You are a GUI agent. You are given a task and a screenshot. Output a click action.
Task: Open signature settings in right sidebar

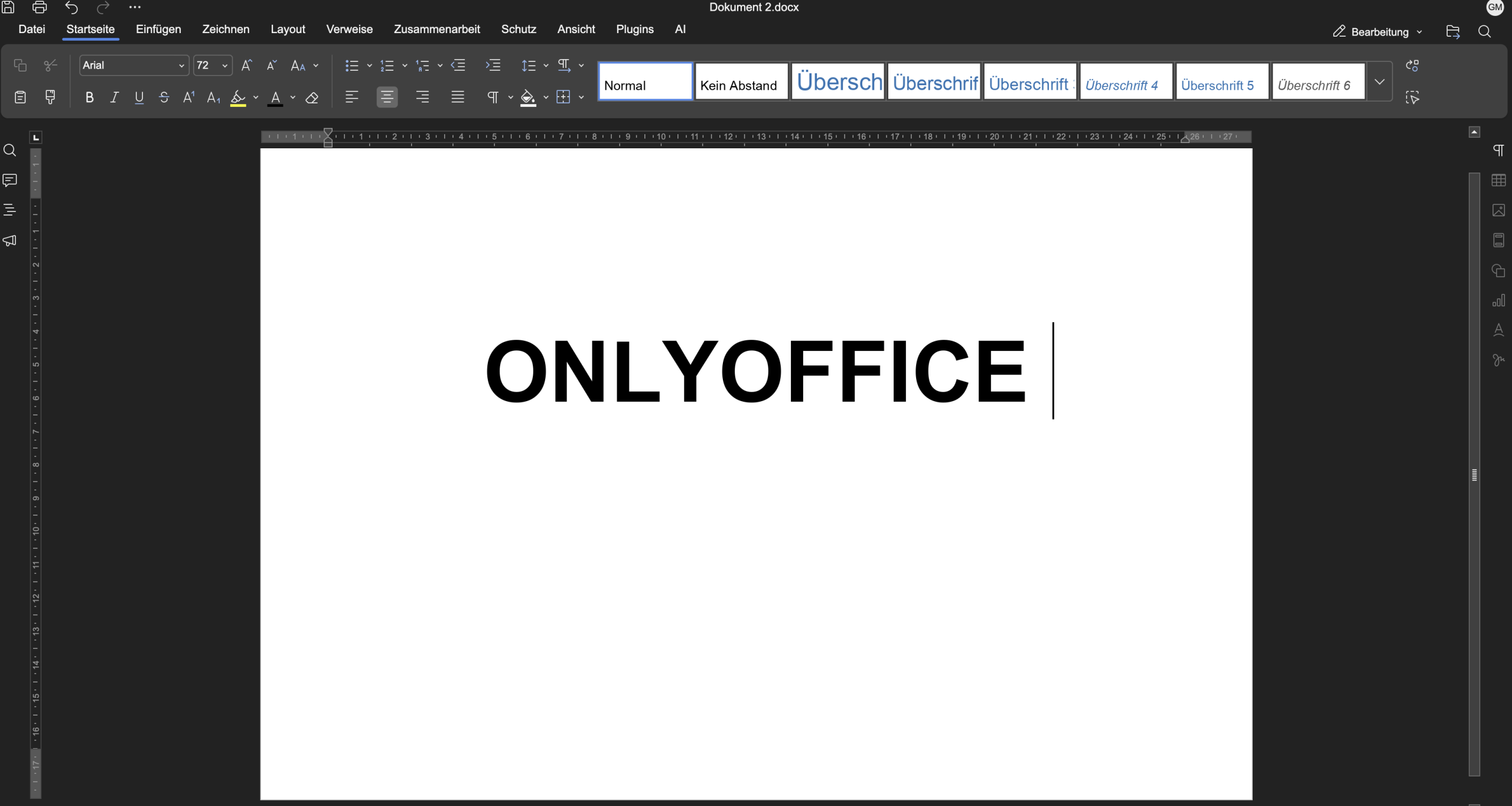point(1498,360)
